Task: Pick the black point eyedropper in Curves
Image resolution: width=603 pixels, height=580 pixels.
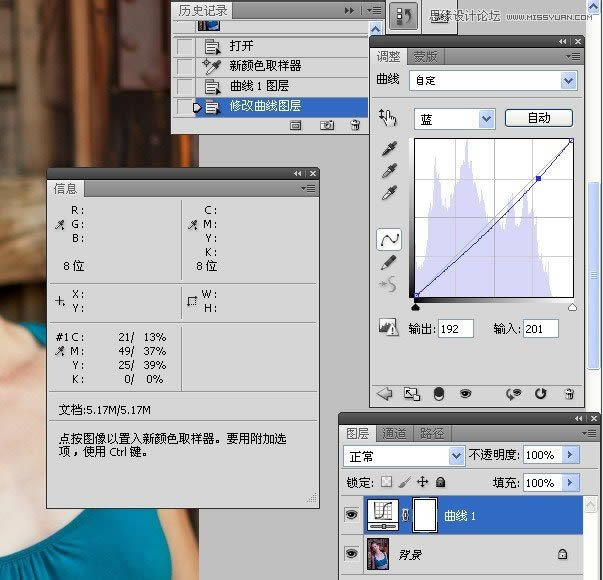Action: tap(389, 149)
